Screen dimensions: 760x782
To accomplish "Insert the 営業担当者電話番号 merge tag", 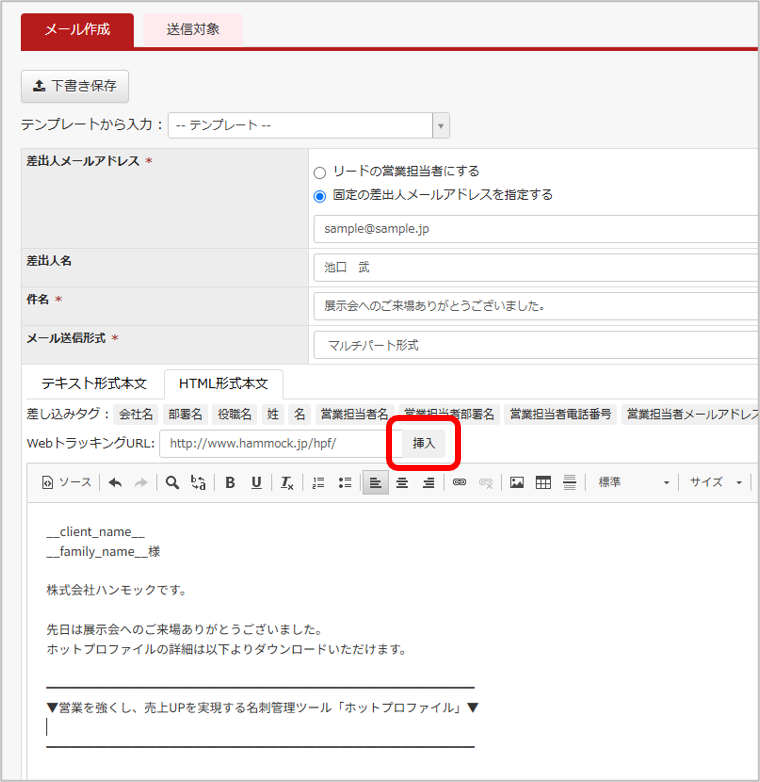I will pos(561,414).
